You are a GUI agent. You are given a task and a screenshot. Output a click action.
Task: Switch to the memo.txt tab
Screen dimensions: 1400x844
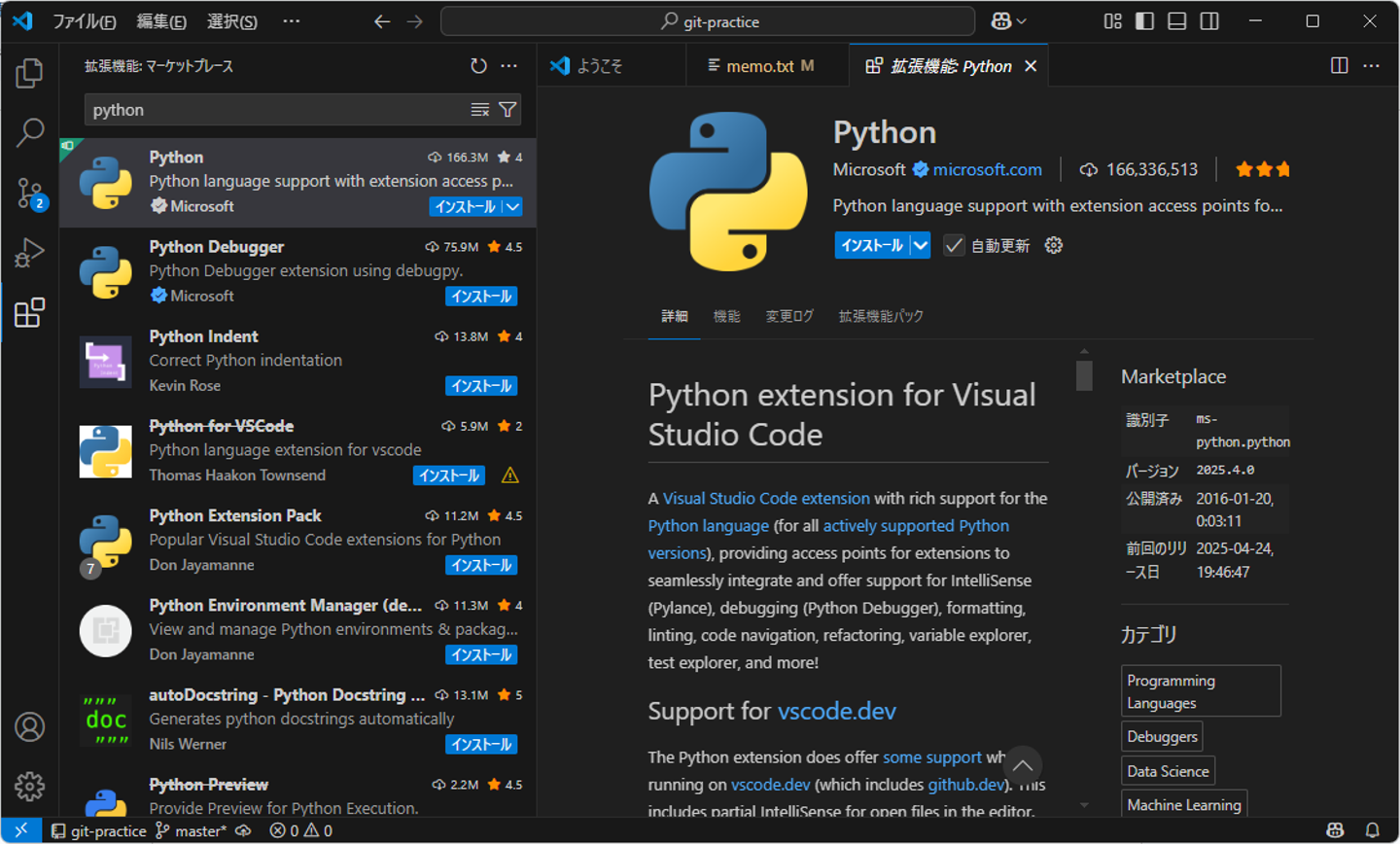coord(760,66)
